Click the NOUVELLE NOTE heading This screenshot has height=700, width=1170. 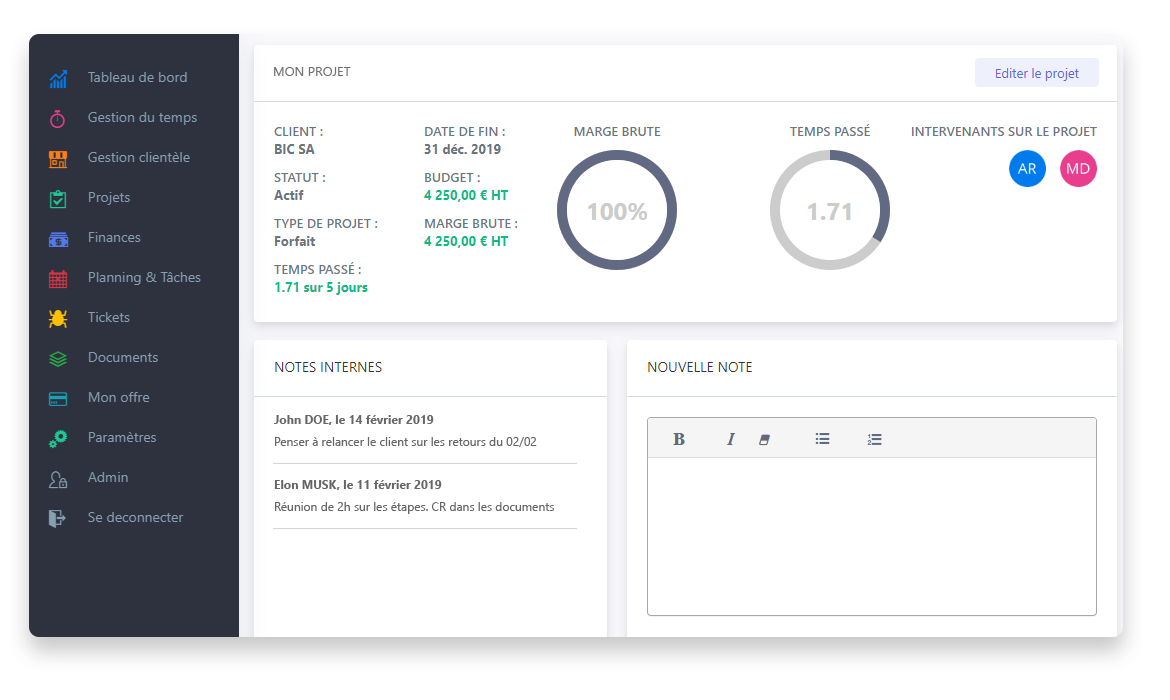click(699, 367)
